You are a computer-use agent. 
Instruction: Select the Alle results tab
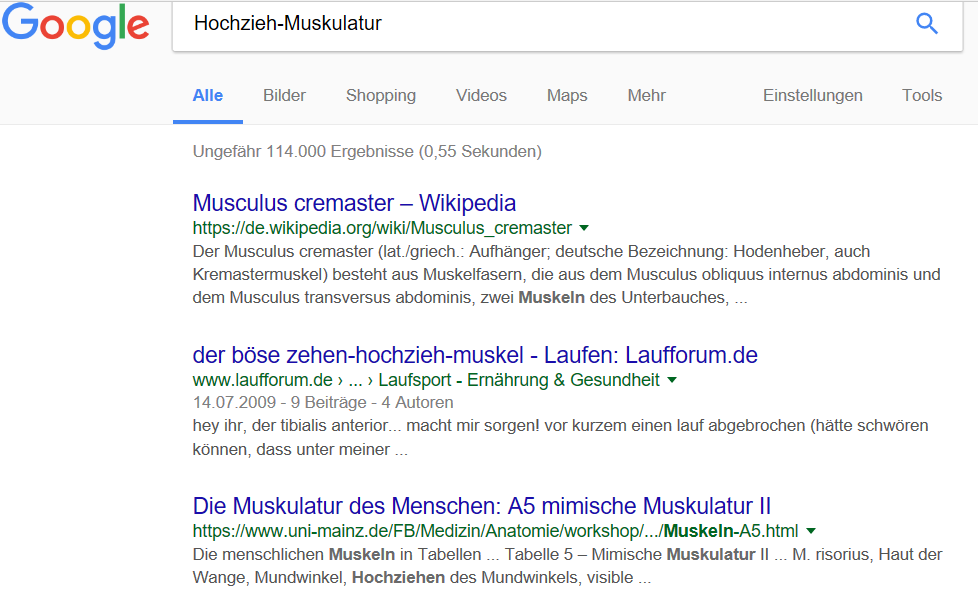point(208,95)
